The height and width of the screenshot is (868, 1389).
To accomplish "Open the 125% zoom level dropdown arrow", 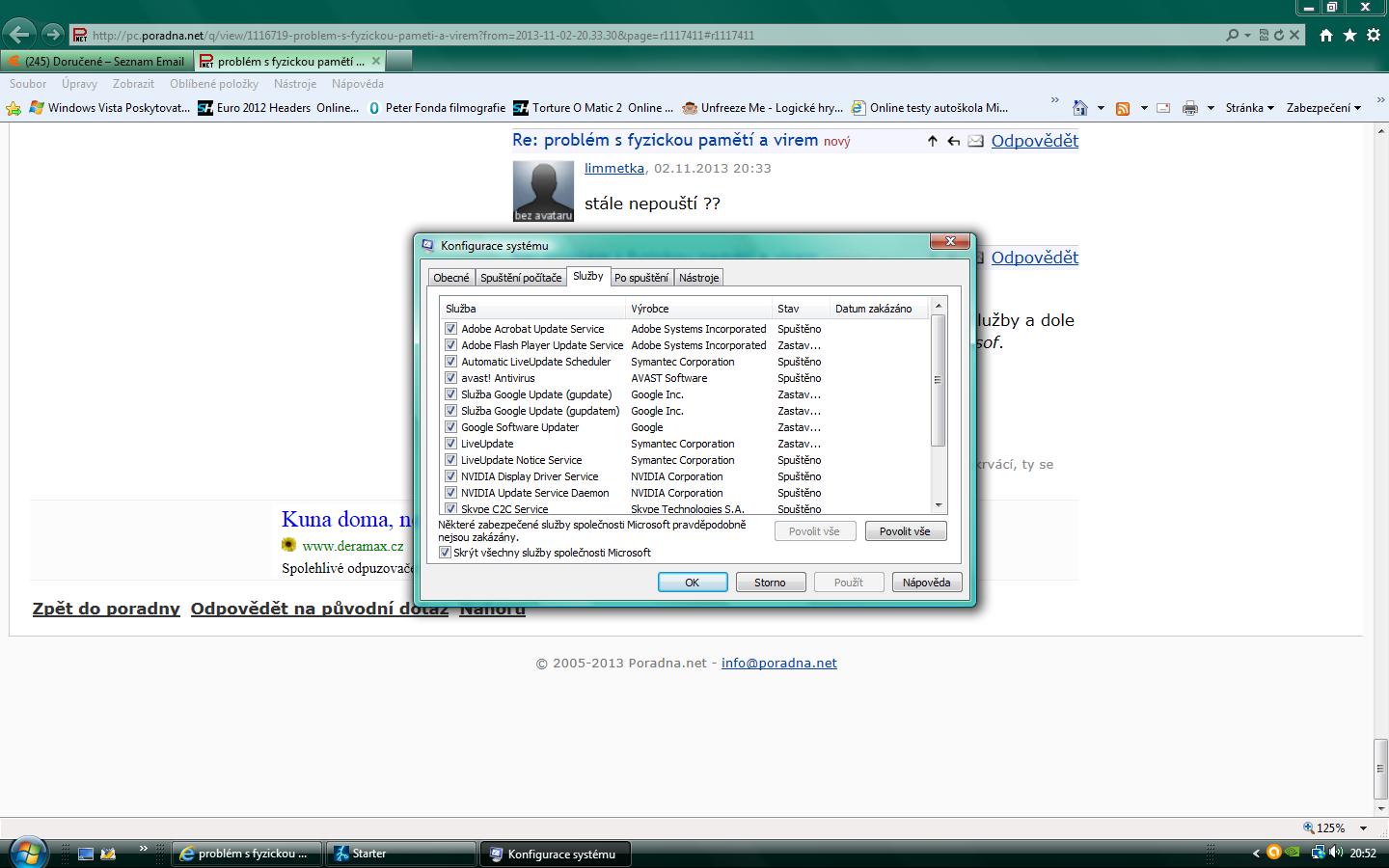I will coord(1363,828).
